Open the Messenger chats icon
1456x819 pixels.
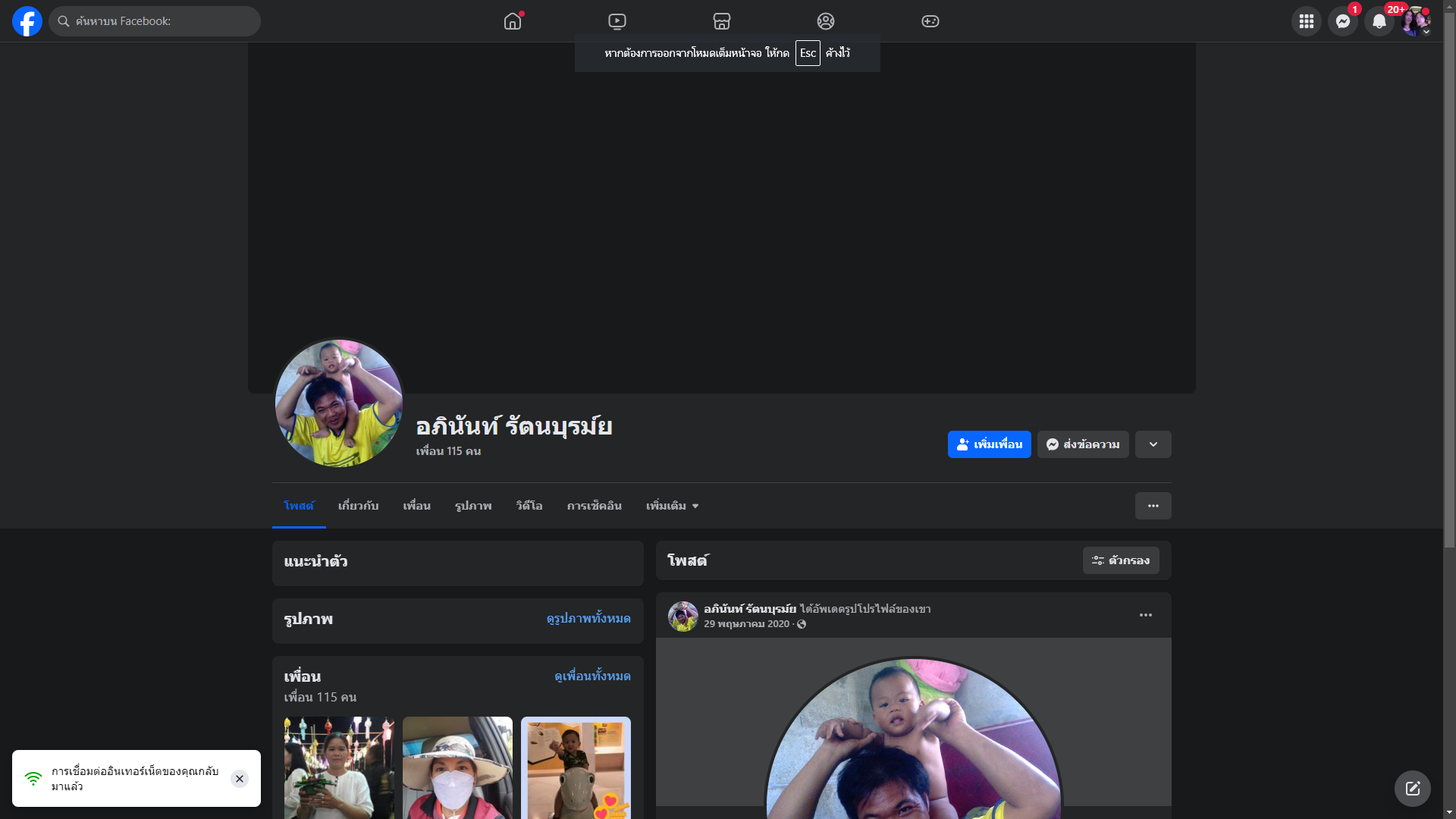pos(1343,21)
